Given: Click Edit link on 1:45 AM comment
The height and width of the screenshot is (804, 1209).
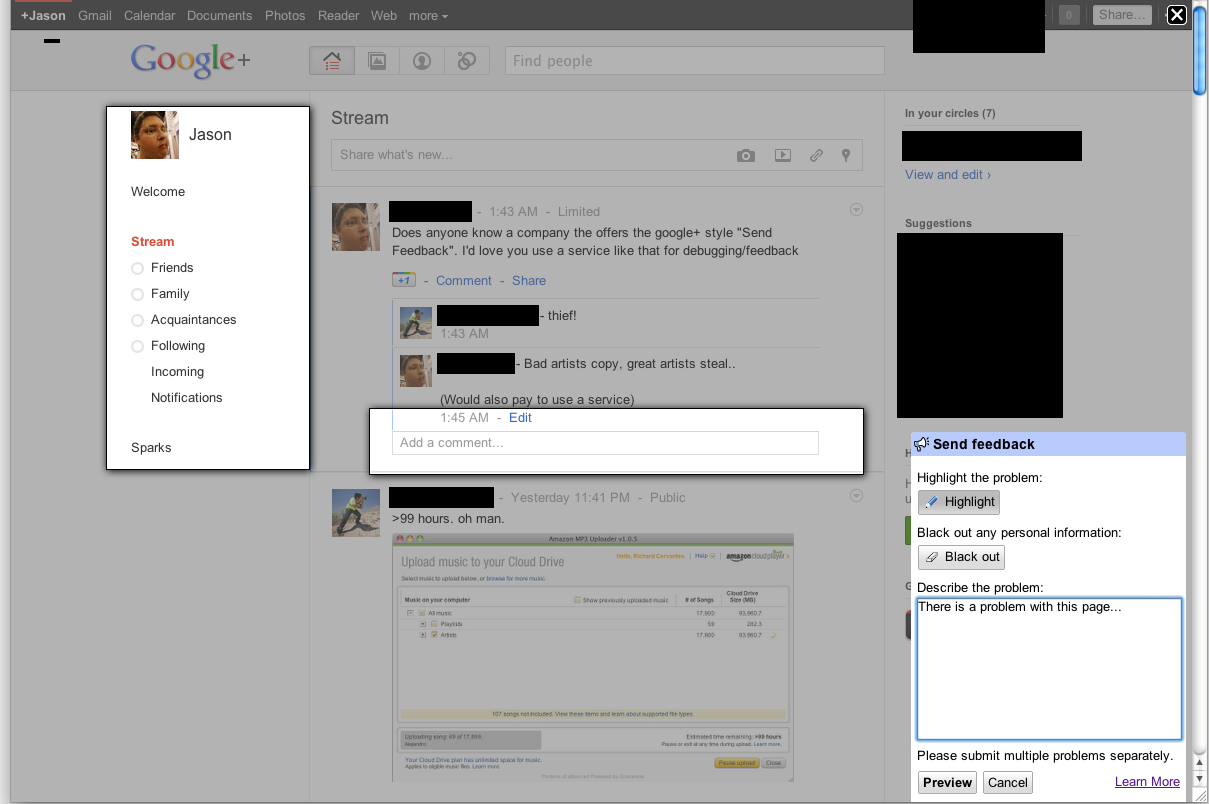Looking at the screenshot, I should [520, 418].
